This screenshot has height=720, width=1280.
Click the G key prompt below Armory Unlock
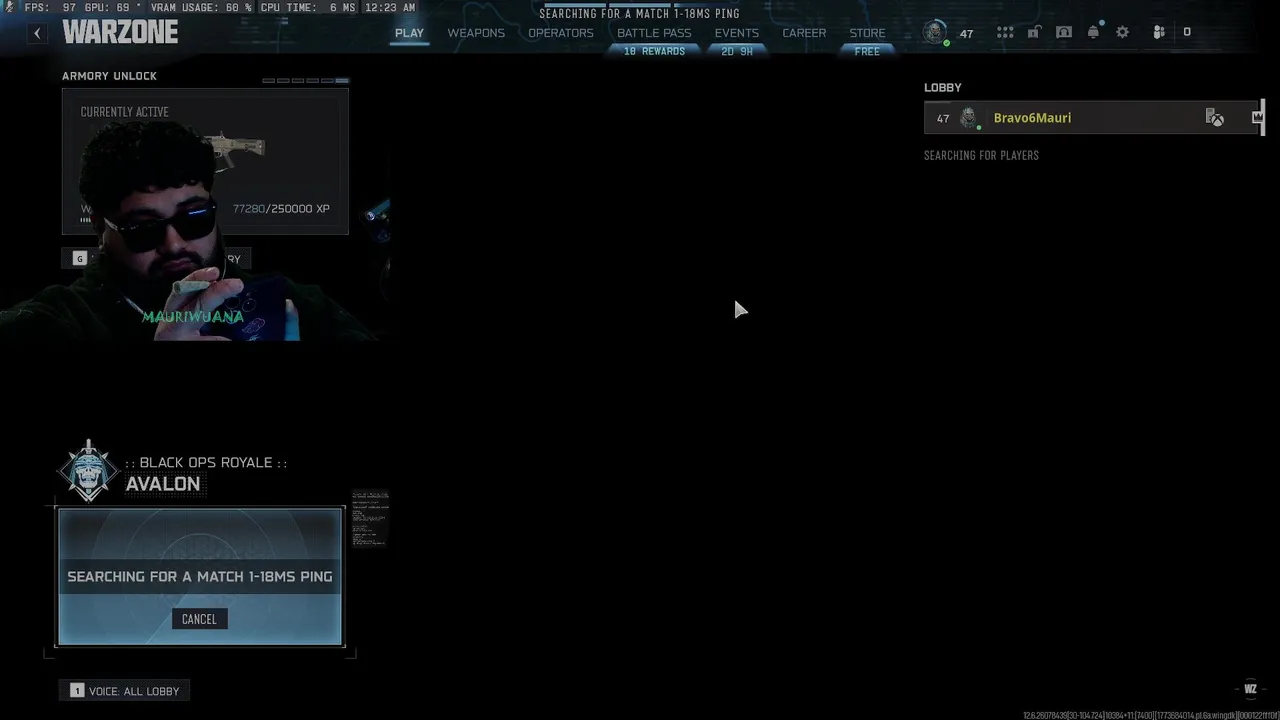click(80, 259)
